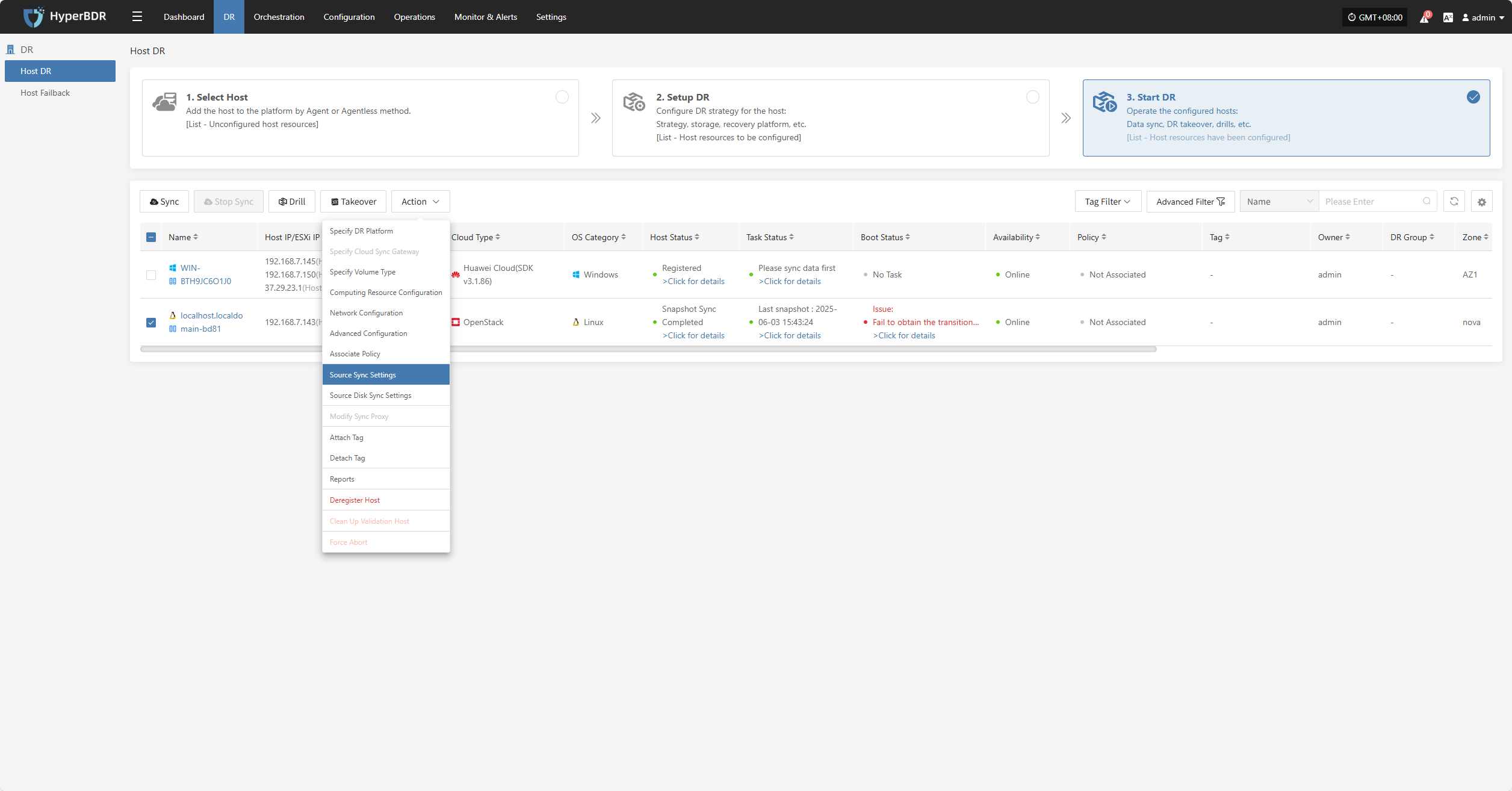Sort by Host Status column arrows
This screenshot has height=791, width=1512.
pyautogui.click(x=697, y=237)
